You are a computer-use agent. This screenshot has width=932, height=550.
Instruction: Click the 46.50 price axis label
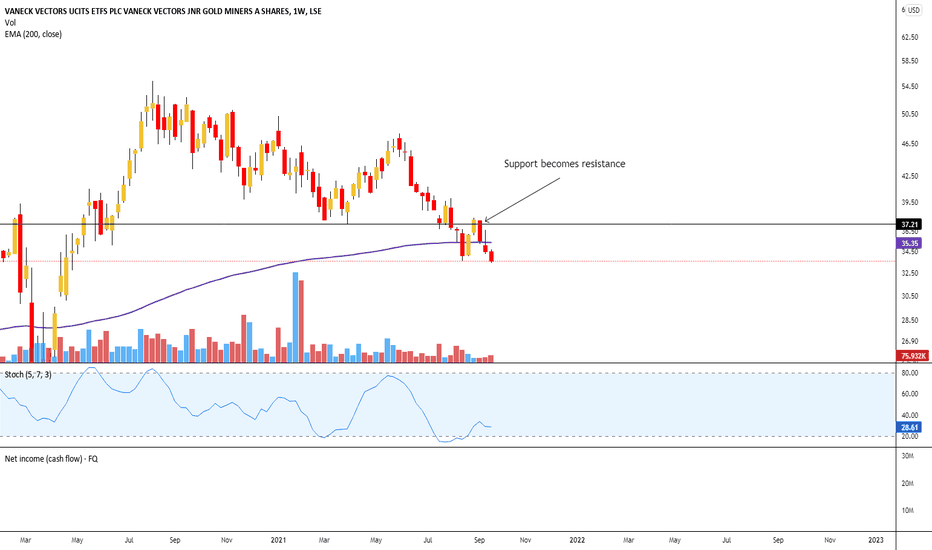(909, 144)
